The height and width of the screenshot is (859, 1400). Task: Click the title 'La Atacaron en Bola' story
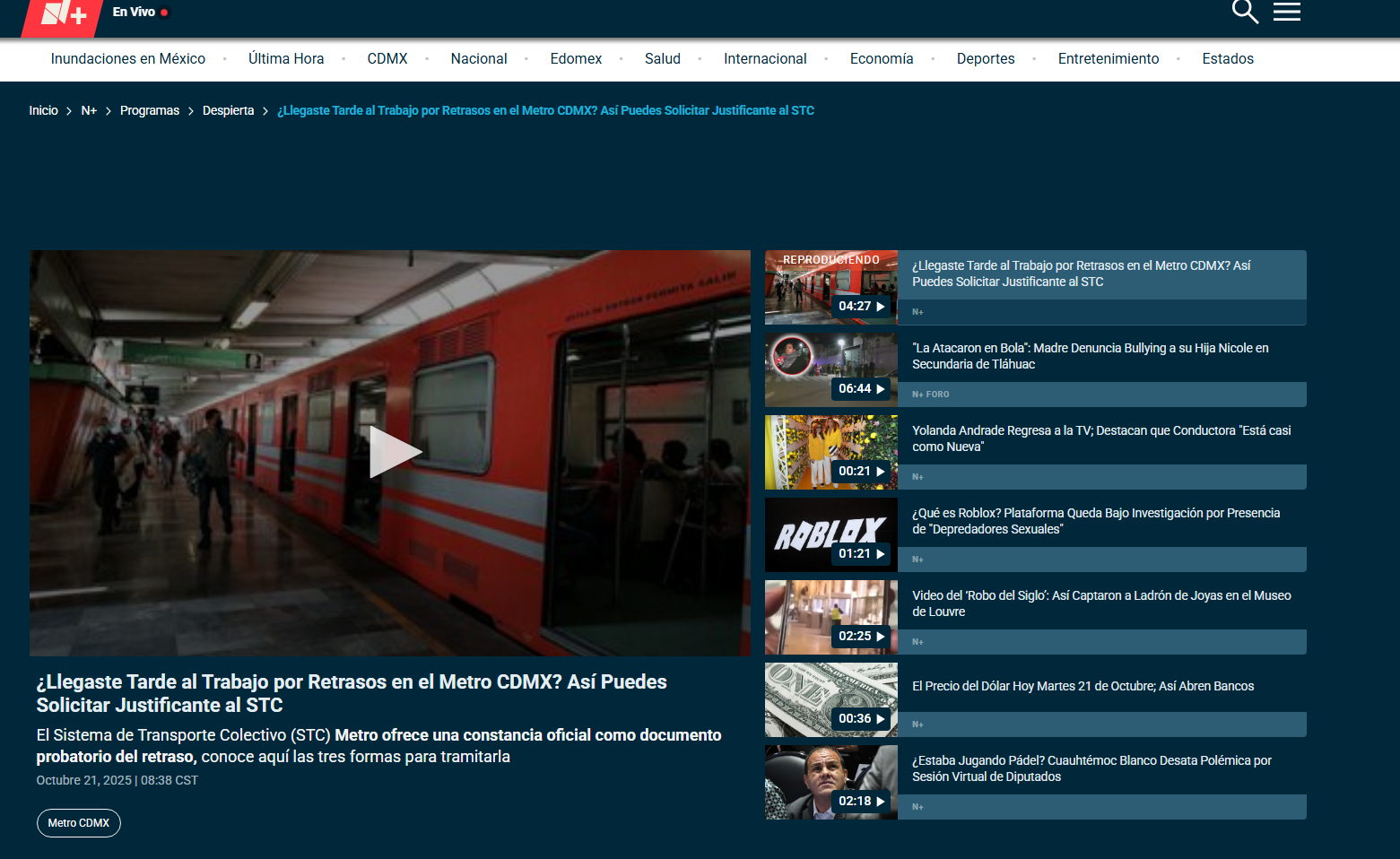point(1090,356)
